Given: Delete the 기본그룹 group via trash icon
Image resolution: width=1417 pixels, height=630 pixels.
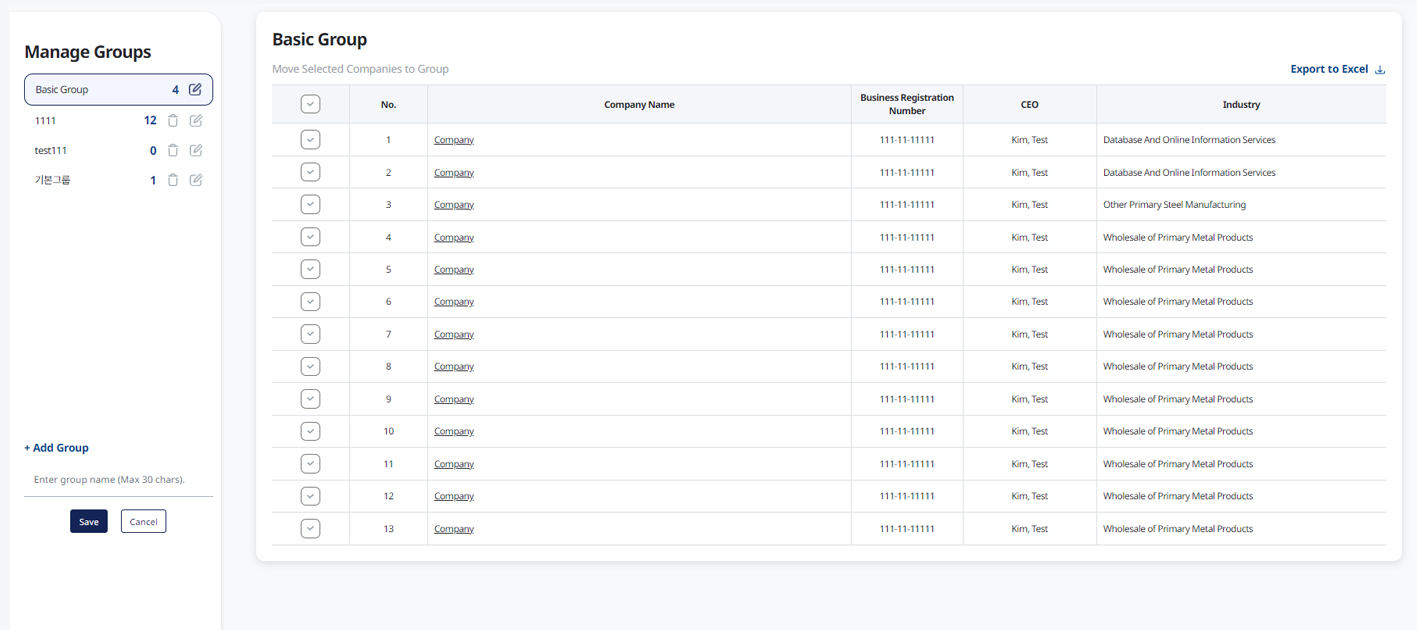Looking at the screenshot, I should click(173, 181).
